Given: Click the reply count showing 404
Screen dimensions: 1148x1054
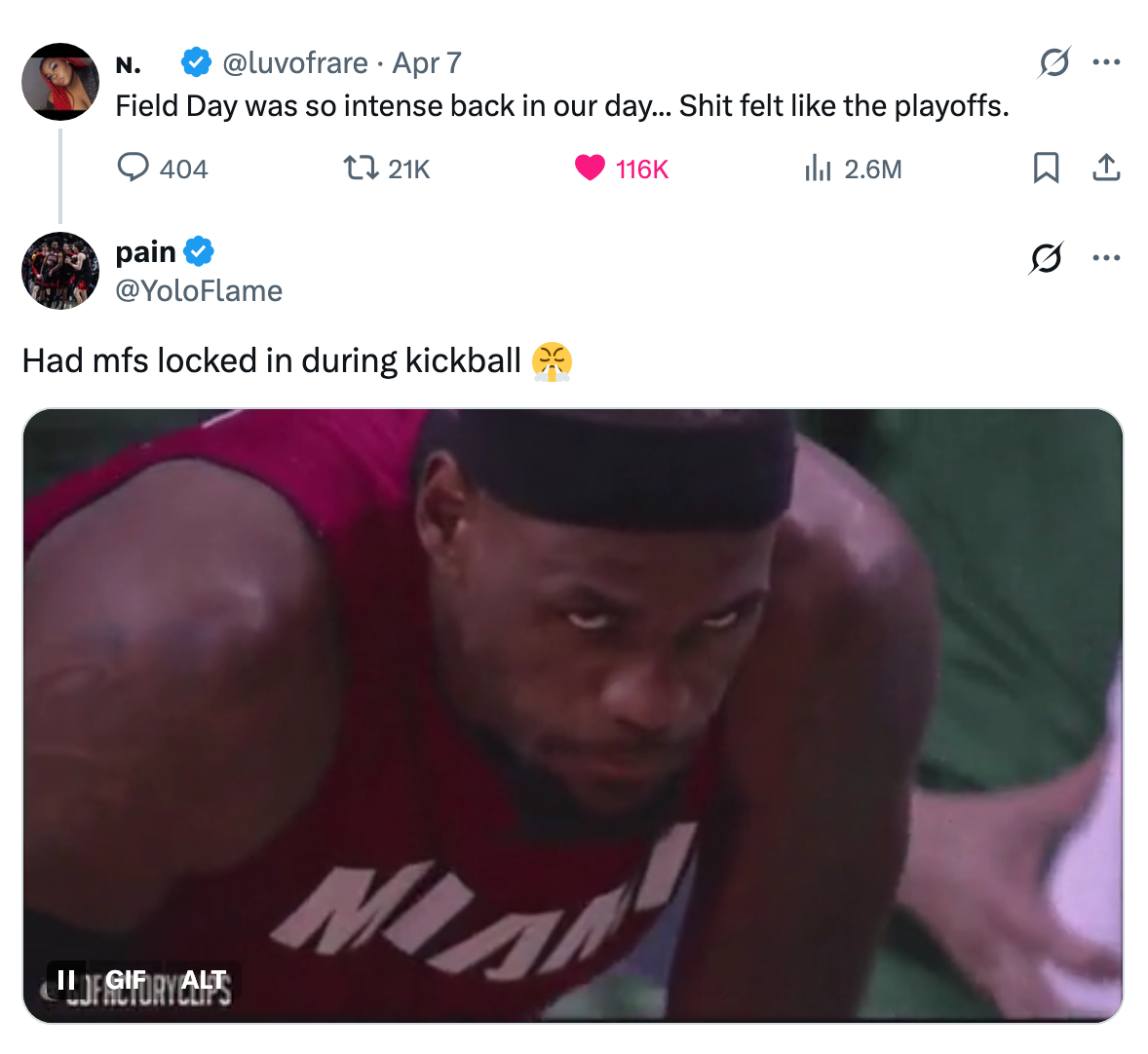Looking at the screenshot, I should click(x=183, y=168).
